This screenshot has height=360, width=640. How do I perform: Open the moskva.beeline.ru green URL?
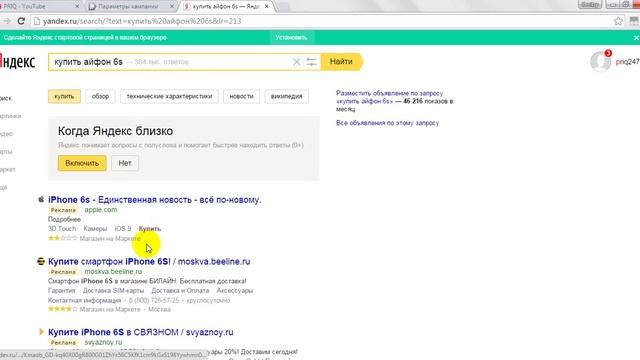[x=113, y=271]
